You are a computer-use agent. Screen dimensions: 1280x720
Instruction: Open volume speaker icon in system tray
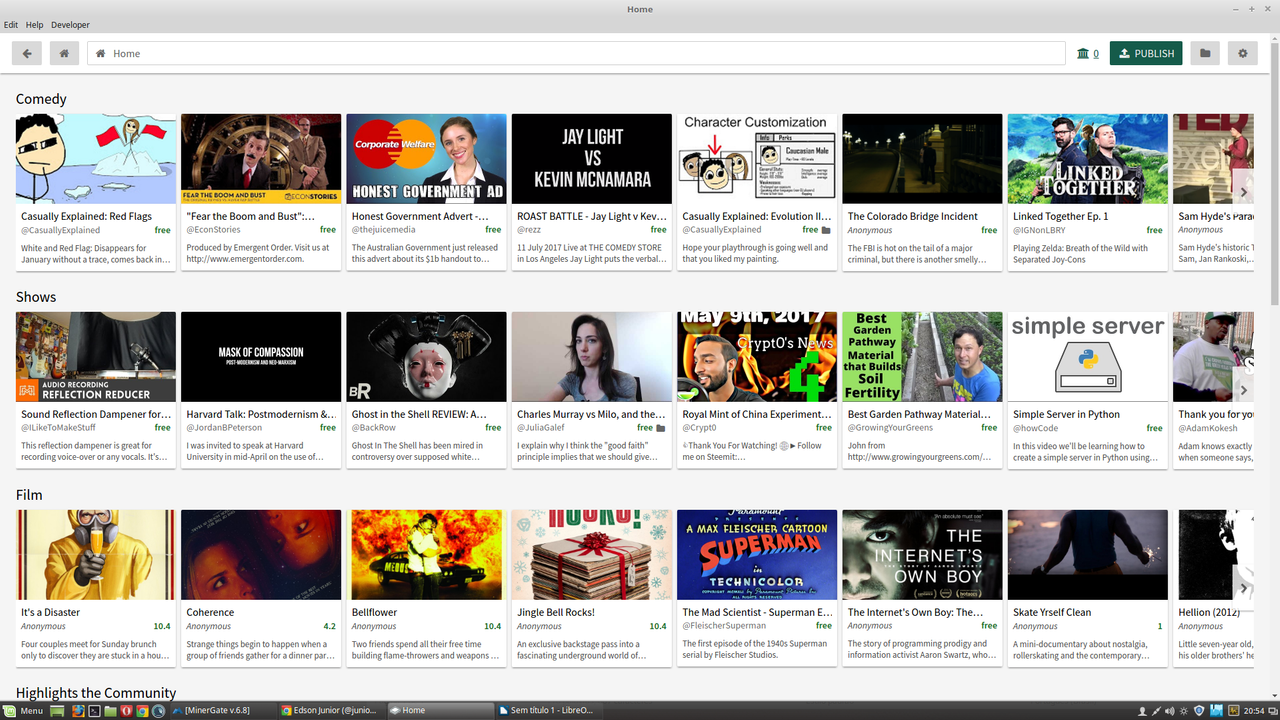[1170, 711]
